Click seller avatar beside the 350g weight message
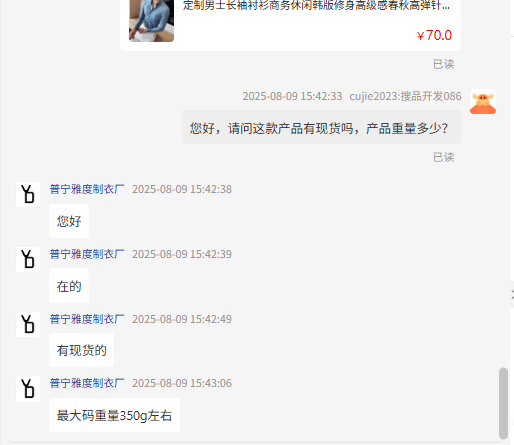This screenshot has width=514, height=445. tap(28, 389)
